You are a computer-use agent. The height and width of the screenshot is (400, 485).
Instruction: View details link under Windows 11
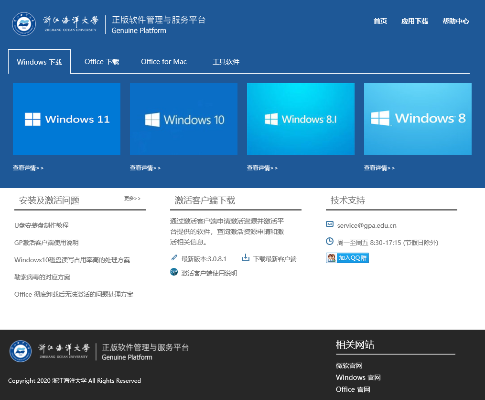[x=28, y=168]
